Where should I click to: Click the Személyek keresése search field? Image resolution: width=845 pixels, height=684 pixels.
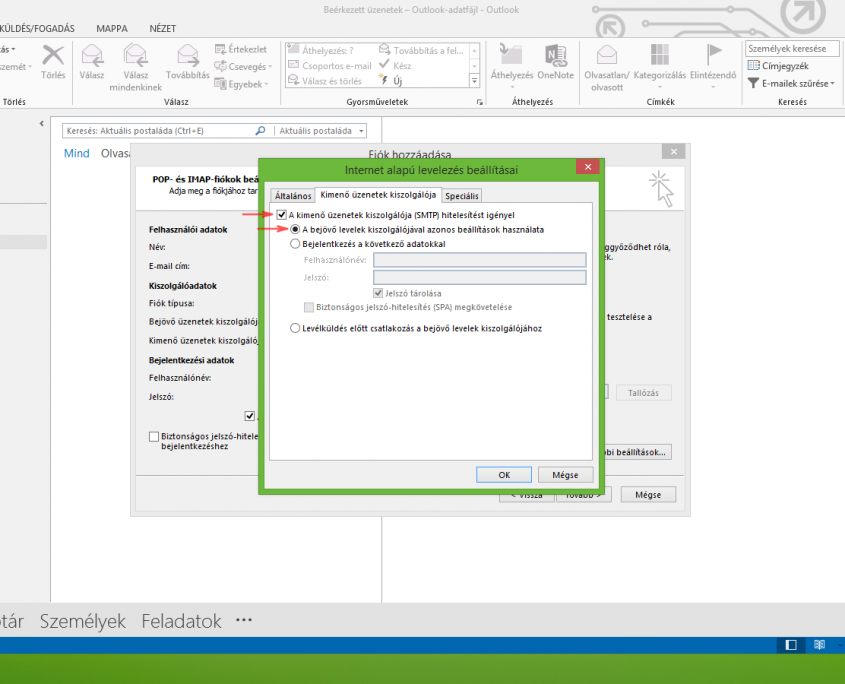[790, 48]
